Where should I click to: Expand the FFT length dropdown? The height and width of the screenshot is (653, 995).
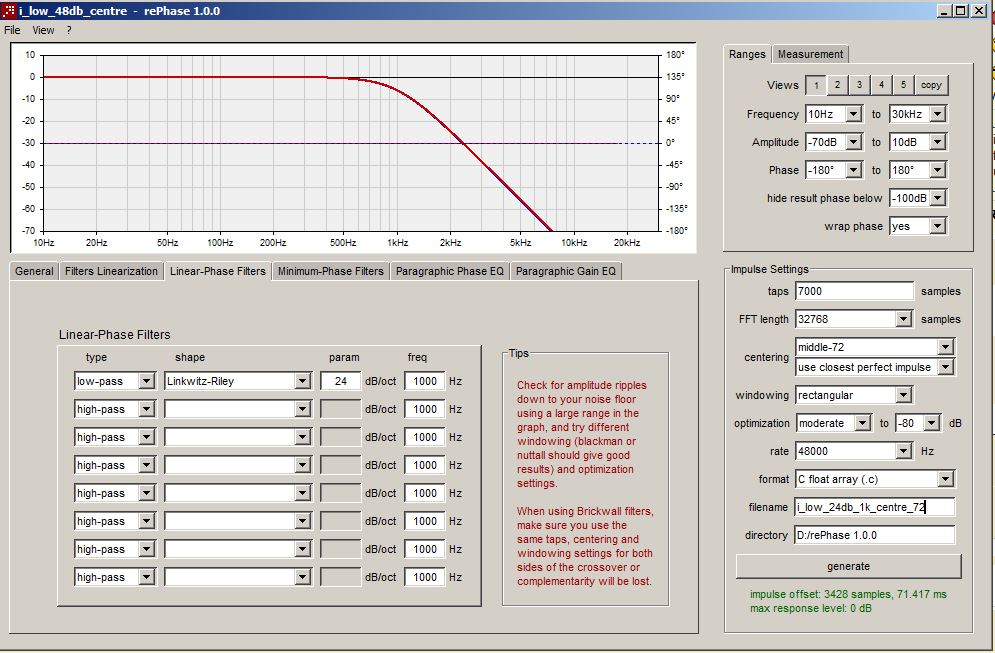point(903,319)
